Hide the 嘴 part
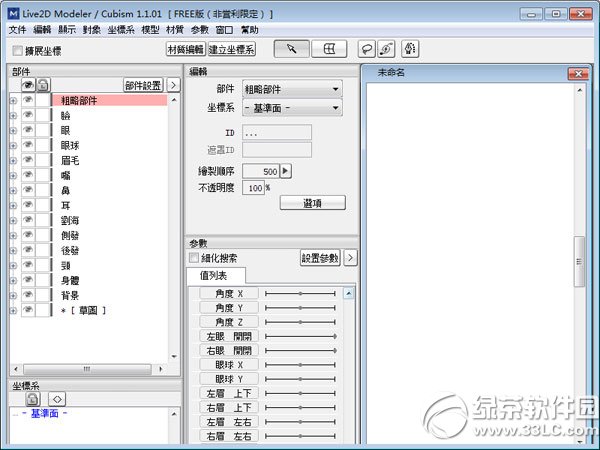 (x=28, y=175)
